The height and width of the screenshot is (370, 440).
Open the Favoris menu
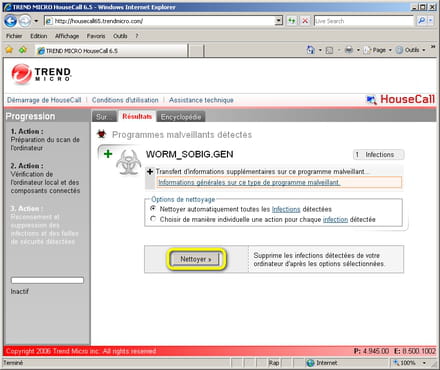tap(96, 36)
